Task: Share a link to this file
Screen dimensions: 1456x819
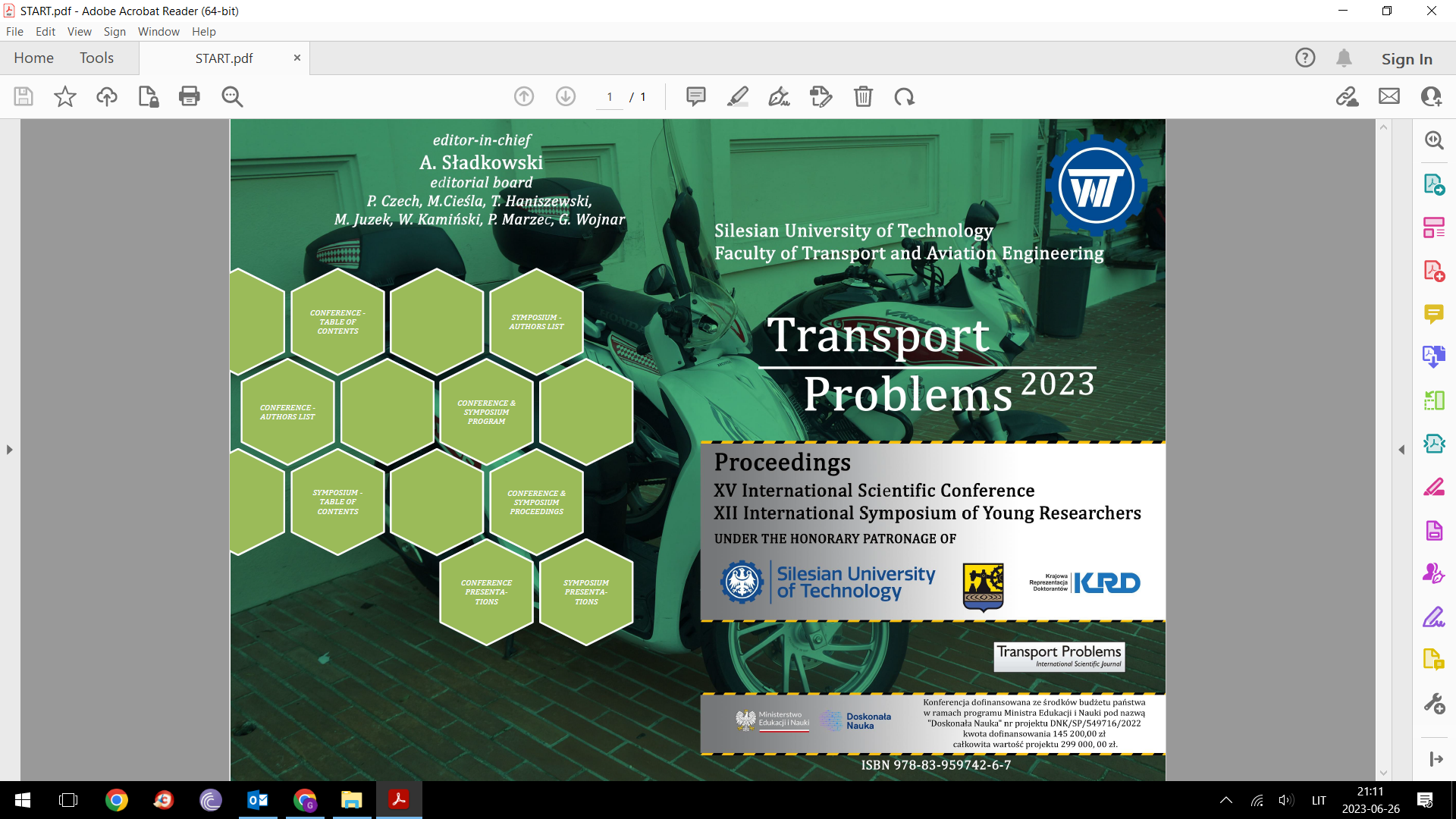Action: tap(1348, 96)
